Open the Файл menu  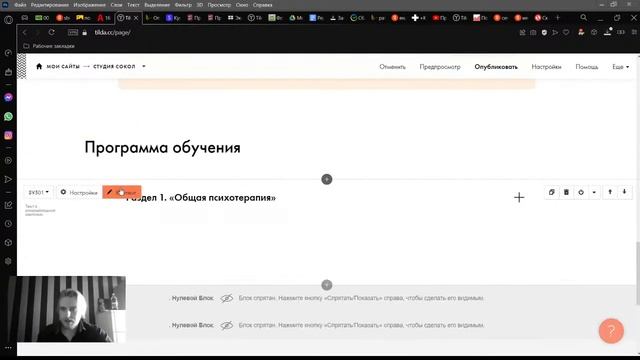tap(20, 5)
